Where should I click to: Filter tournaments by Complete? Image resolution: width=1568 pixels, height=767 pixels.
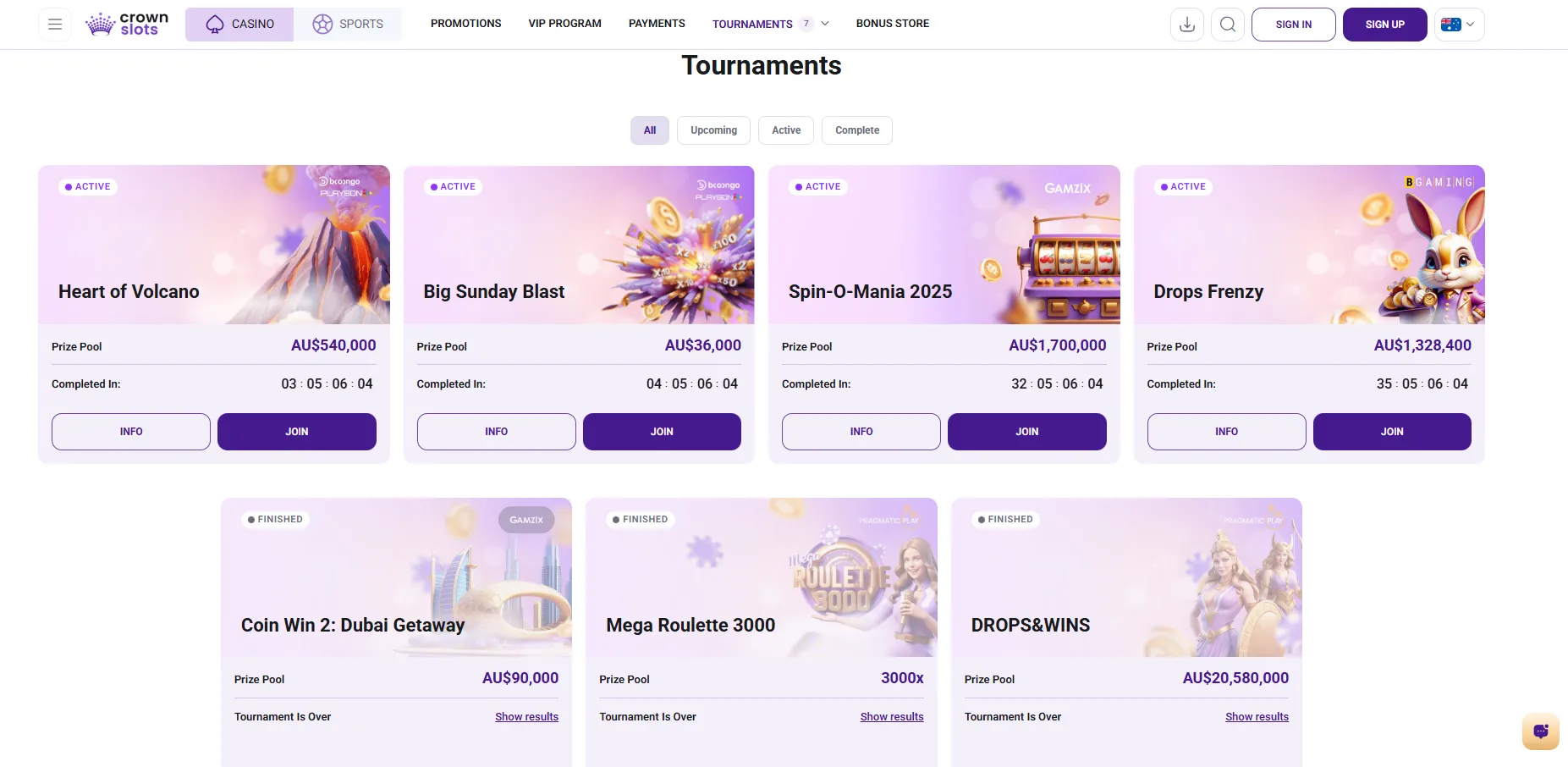857,130
